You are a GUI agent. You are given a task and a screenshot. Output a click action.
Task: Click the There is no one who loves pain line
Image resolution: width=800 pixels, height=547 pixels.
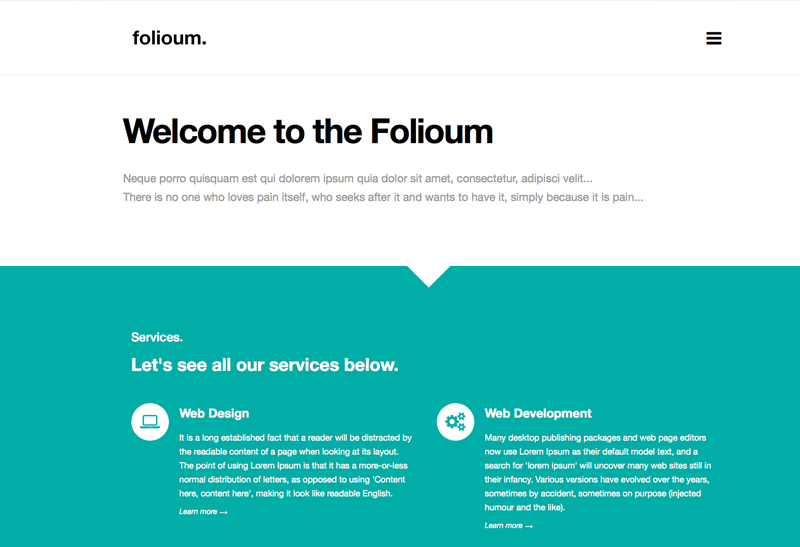coord(383,197)
